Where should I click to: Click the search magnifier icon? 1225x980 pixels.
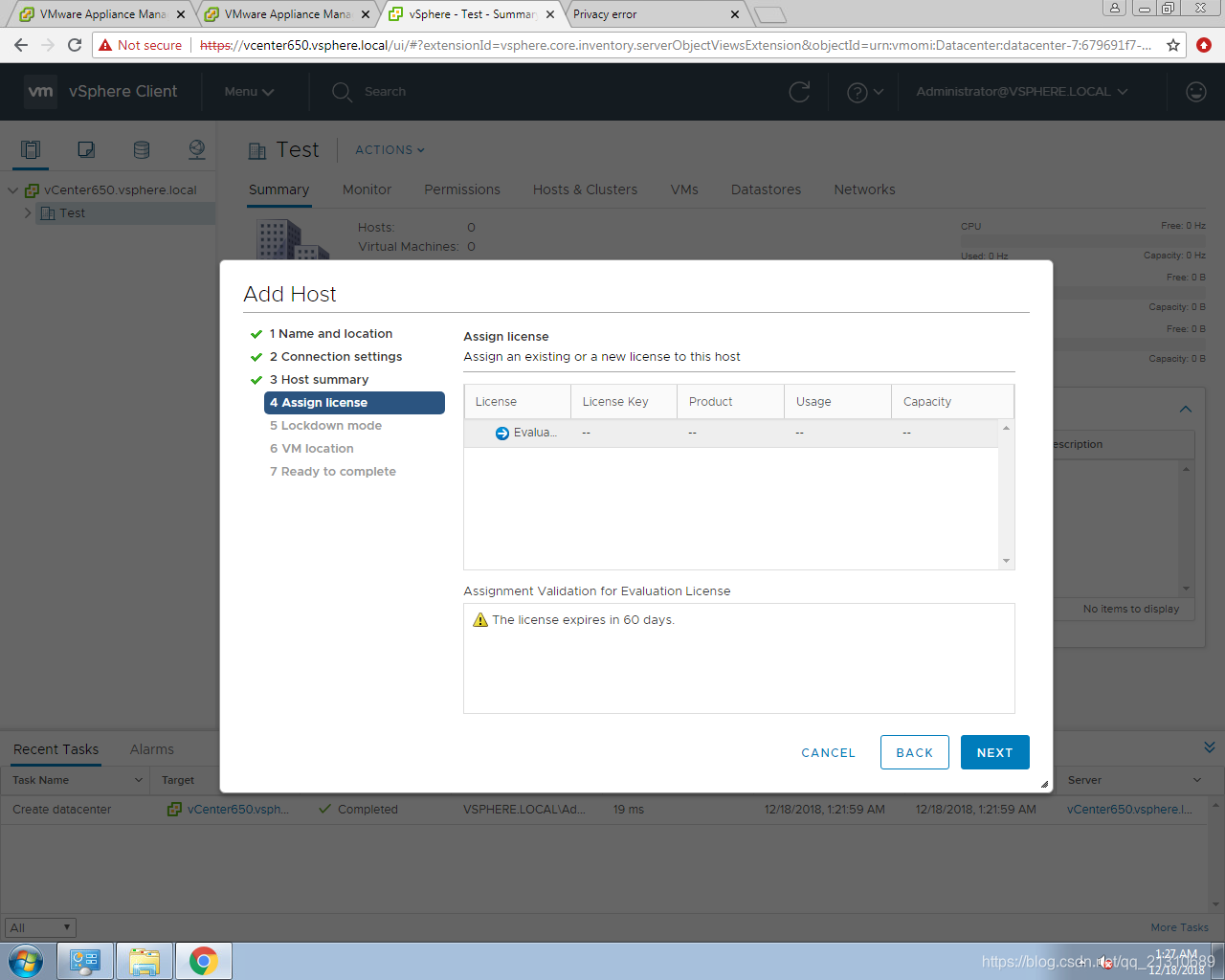point(342,92)
